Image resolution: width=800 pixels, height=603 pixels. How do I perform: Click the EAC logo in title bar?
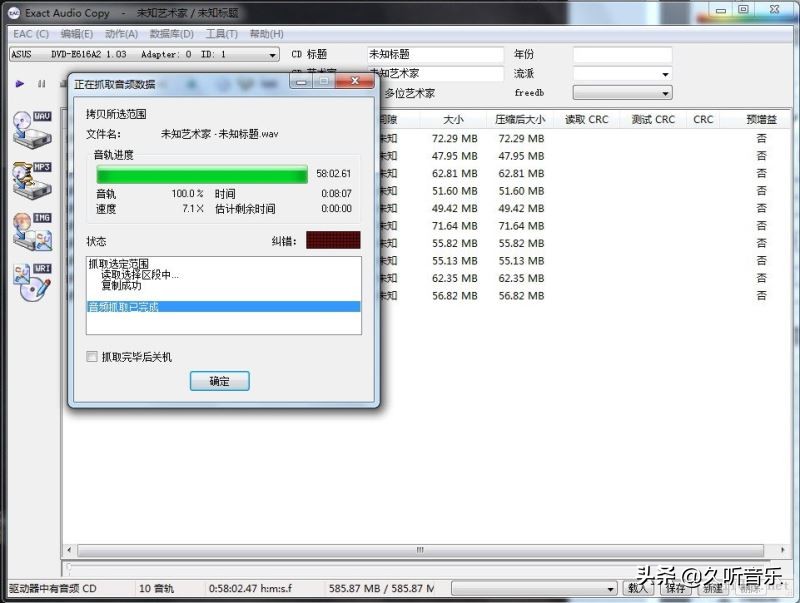pyautogui.click(x=14, y=13)
